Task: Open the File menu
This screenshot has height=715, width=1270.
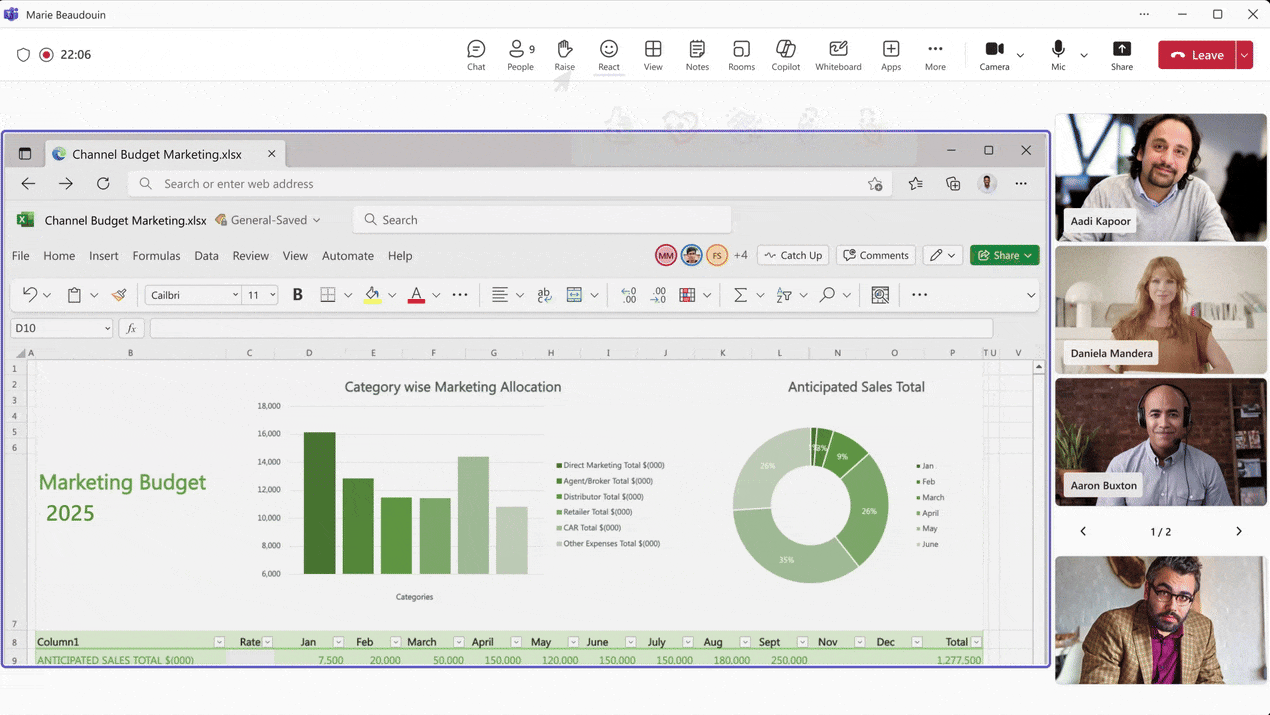Action: point(20,256)
